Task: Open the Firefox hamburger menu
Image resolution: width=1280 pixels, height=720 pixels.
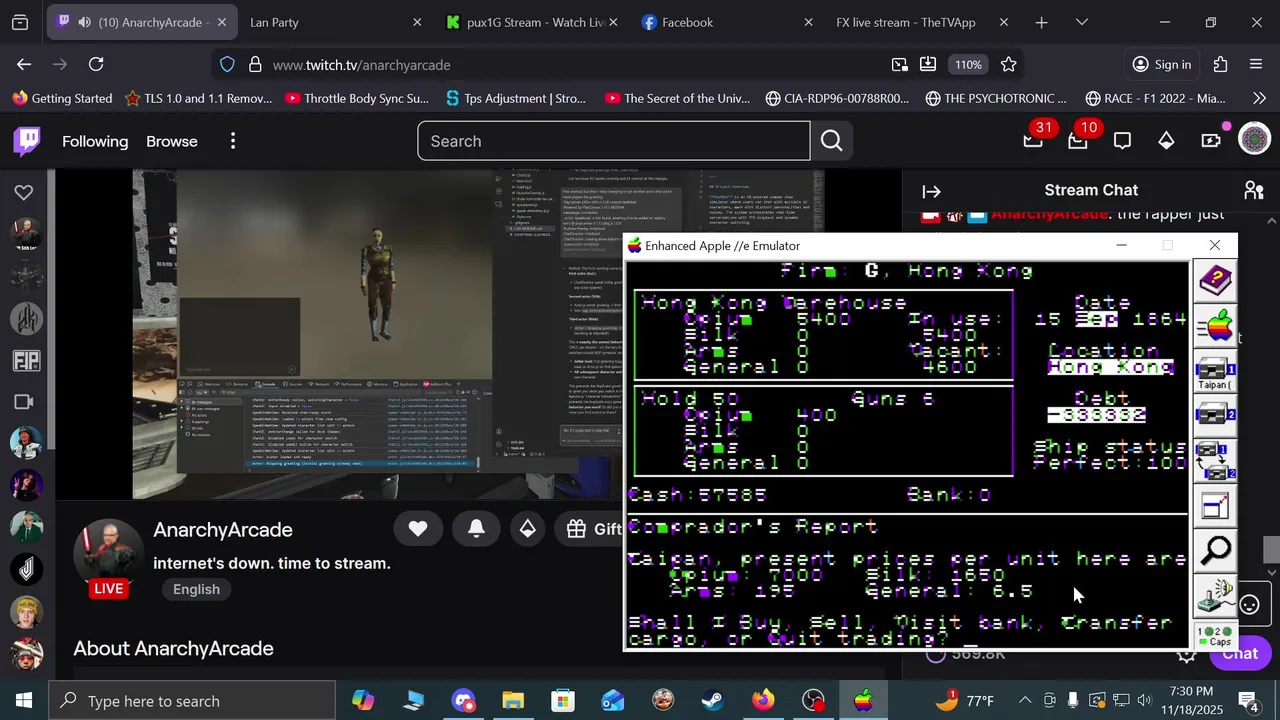Action: point(1256,64)
